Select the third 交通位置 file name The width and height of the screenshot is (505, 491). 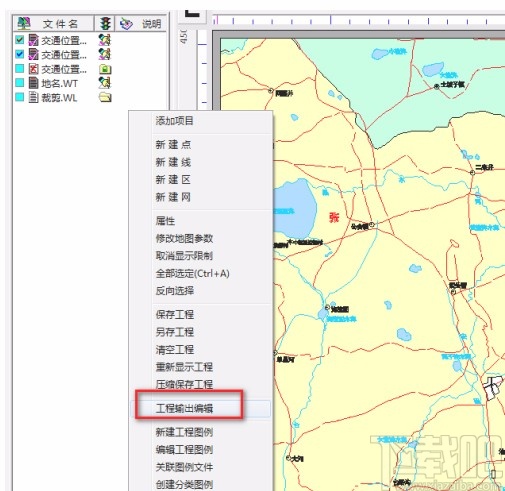coord(64,69)
